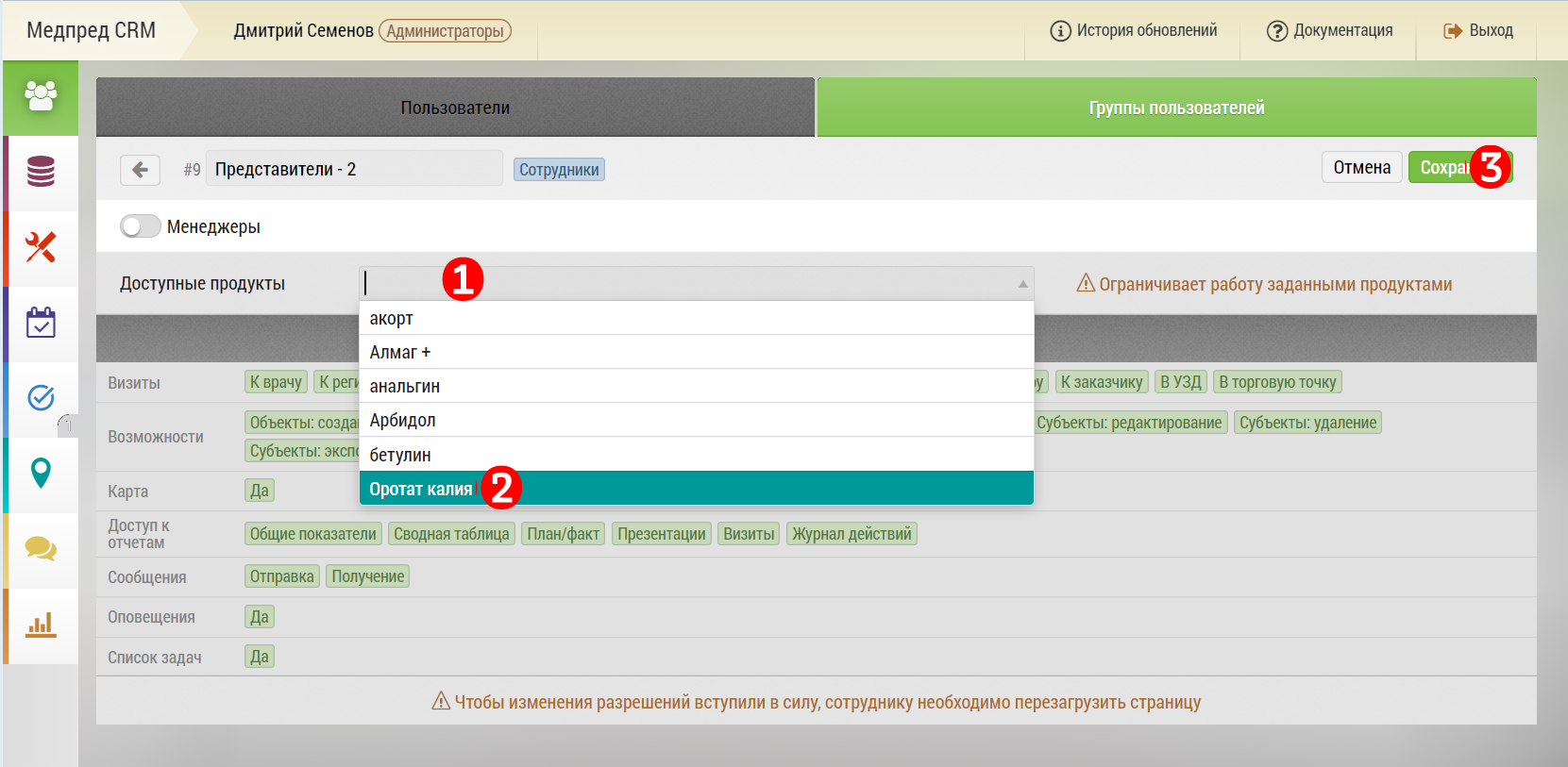Select акорт from product list
The image size is (1568, 767).
click(697, 318)
